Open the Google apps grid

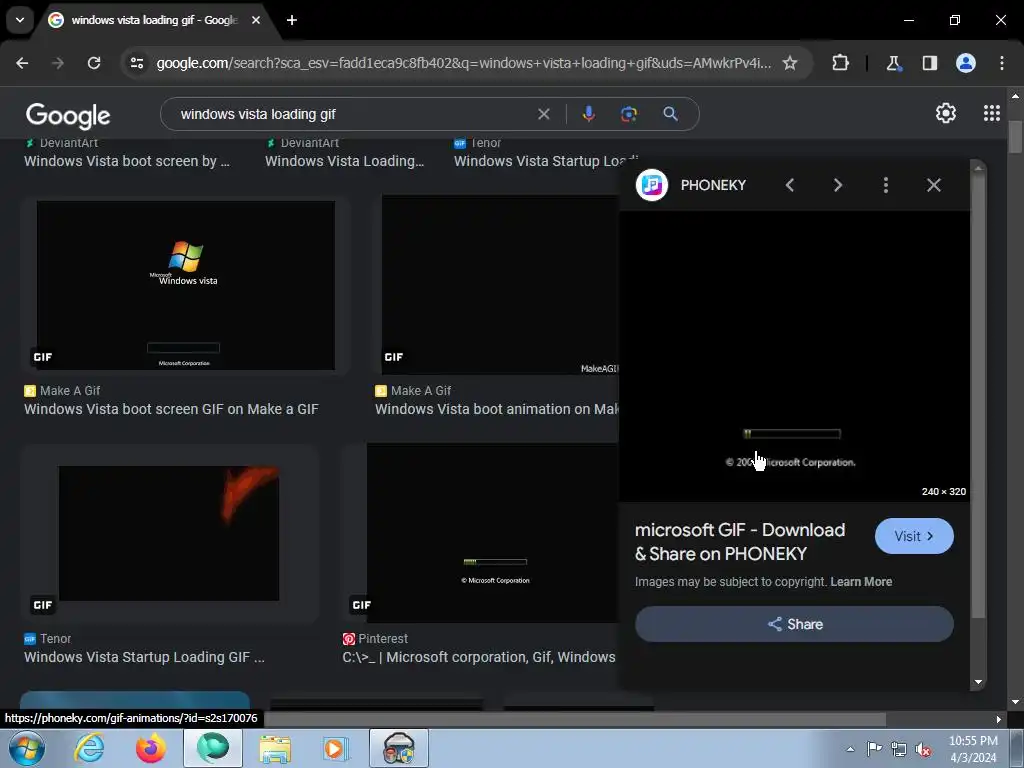tap(991, 114)
